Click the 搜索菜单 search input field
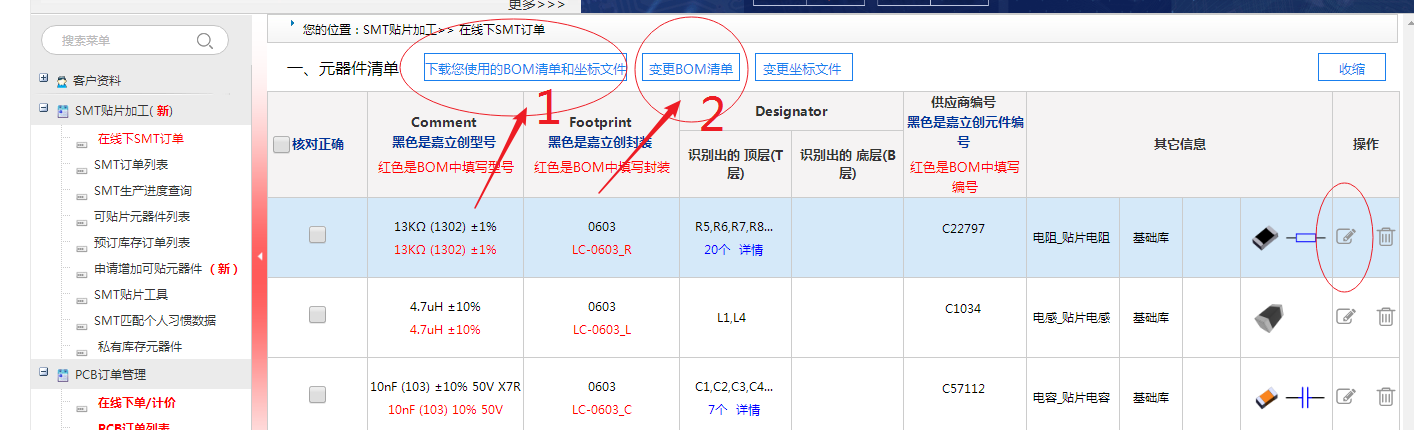The image size is (1414, 430). tap(120, 41)
